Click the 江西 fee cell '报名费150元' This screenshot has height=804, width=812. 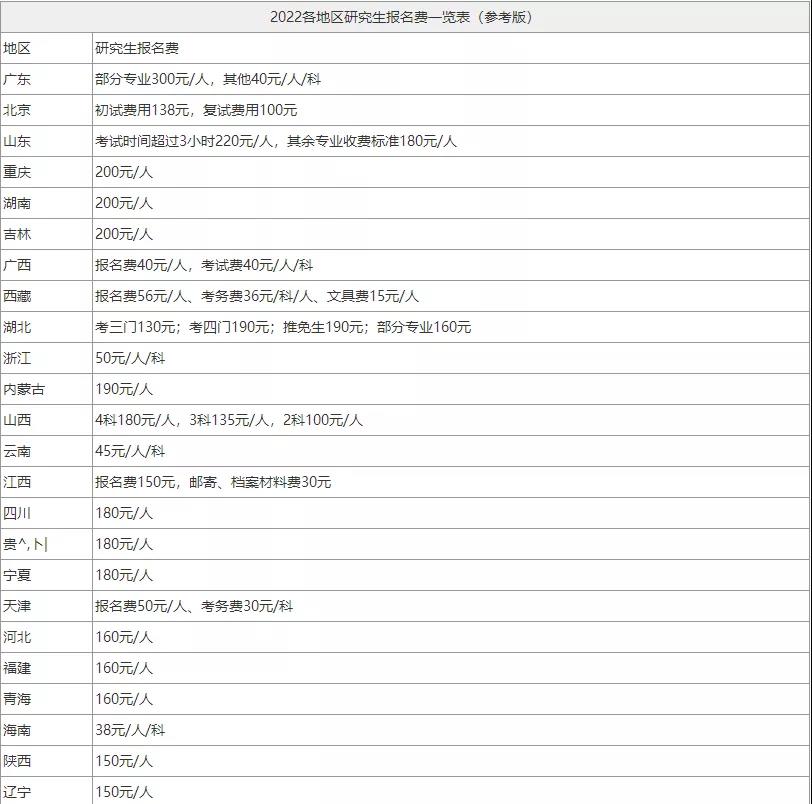point(213,482)
